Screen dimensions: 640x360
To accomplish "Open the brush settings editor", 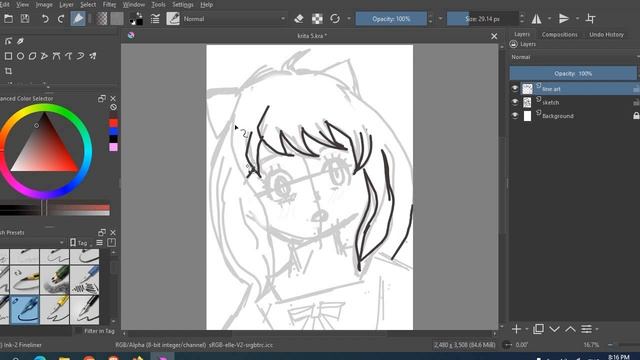I will 155,19.
